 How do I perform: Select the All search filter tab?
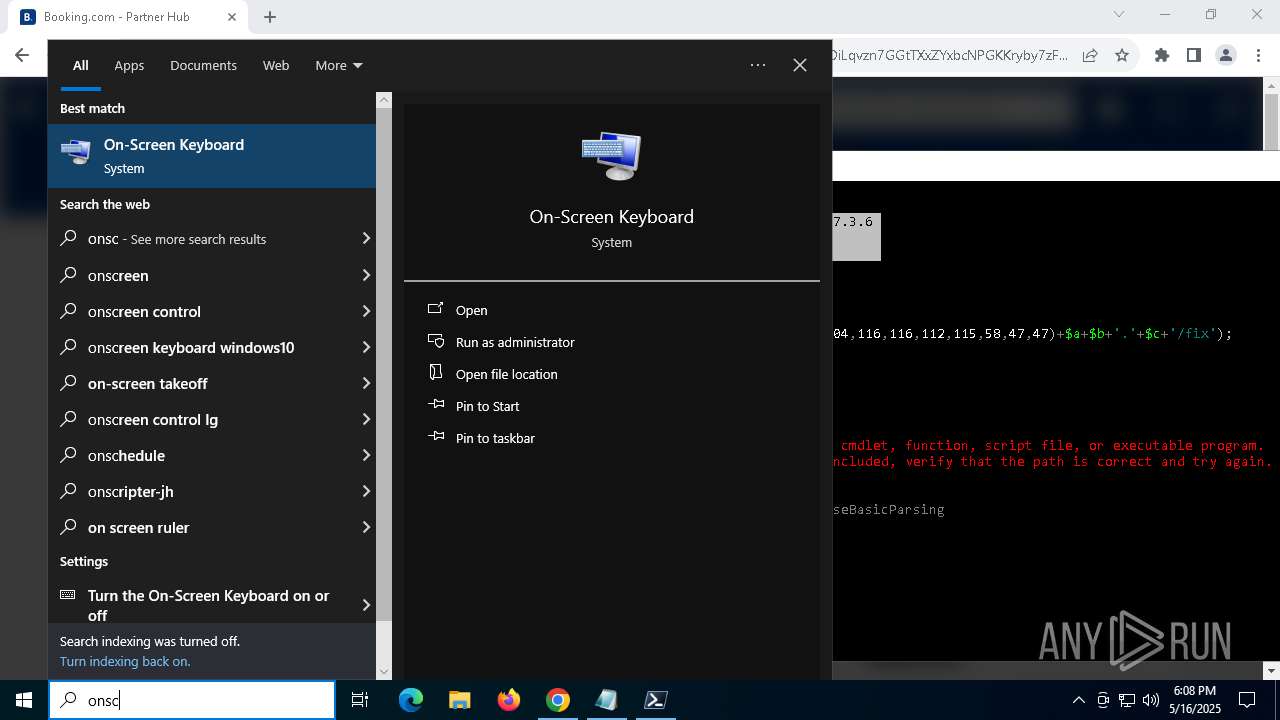pyautogui.click(x=81, y=65)
